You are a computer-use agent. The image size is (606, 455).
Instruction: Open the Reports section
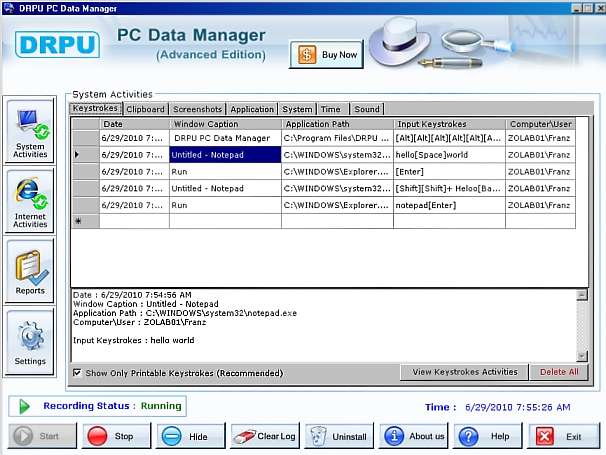point(30,269)
